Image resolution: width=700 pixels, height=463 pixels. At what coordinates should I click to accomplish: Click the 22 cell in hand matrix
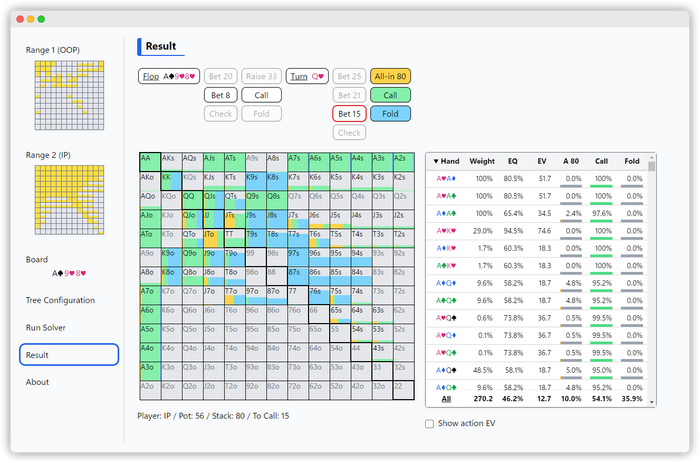coord(404,390)
